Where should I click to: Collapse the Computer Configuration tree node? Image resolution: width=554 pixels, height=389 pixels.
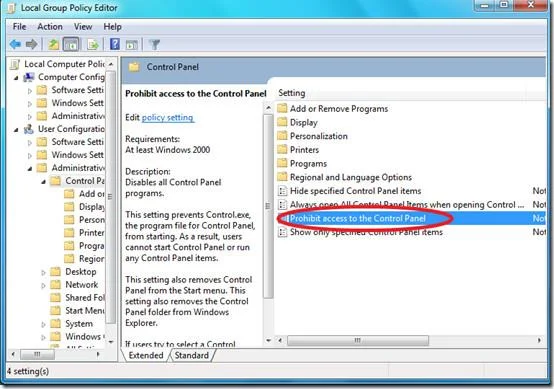16,78
